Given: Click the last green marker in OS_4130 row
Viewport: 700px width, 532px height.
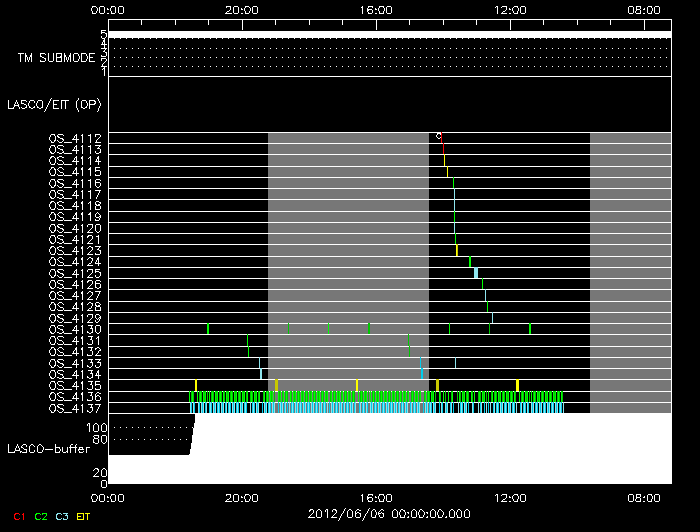Looking at the screenshot, I should (530, 329).
